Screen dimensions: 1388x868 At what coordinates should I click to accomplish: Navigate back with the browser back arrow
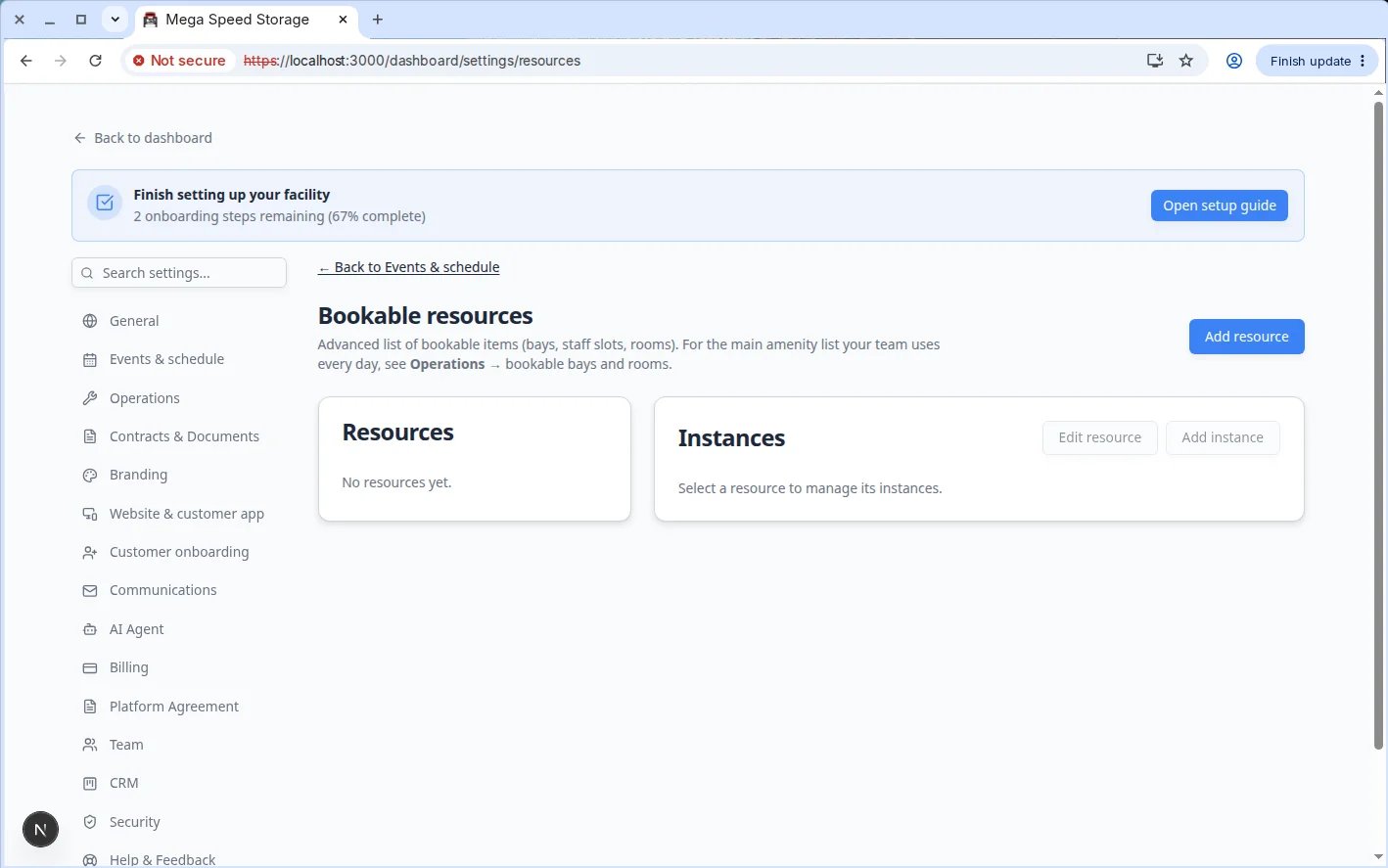26,61
